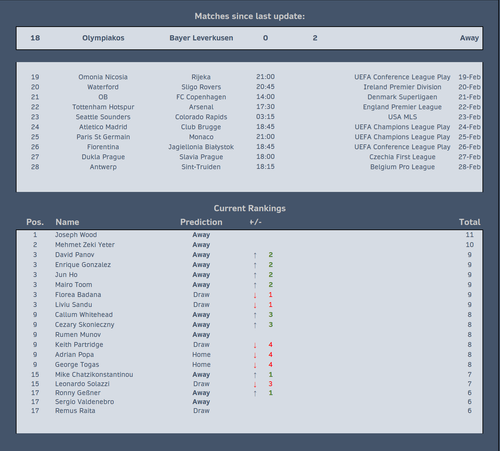Screen dimensions: 500x451
Task: Select the Denmark Superligaen label
Action: tap(402, 97)
